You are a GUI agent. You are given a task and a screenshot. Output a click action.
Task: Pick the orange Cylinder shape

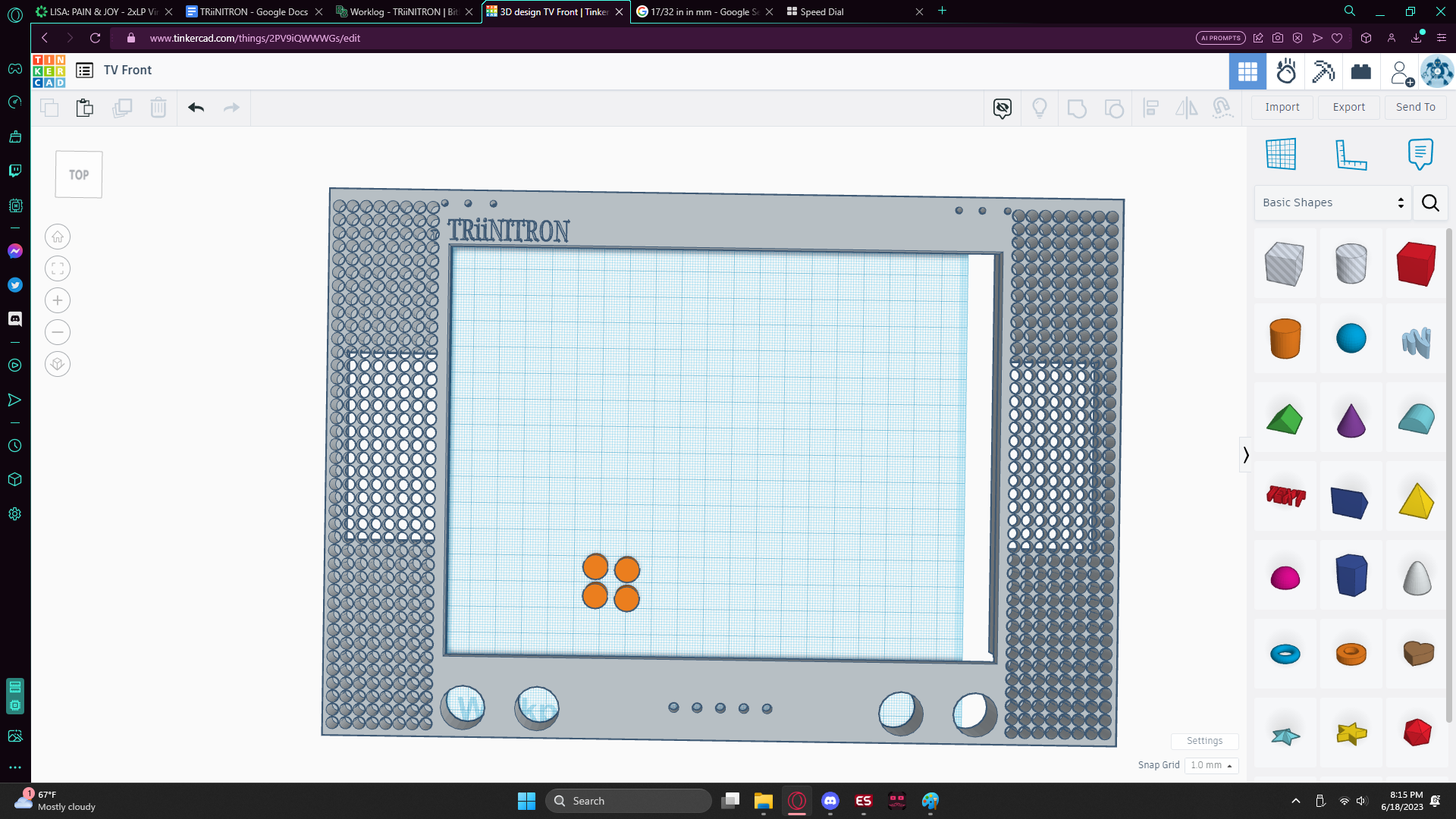[x=1285, y=338]
